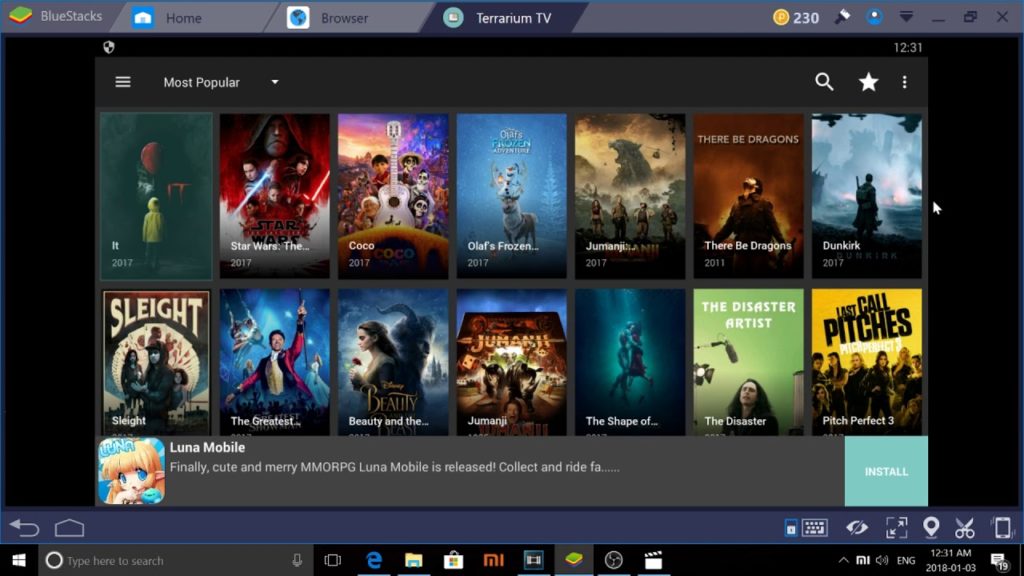Select the Coco movie poster

tap(393, 197)
